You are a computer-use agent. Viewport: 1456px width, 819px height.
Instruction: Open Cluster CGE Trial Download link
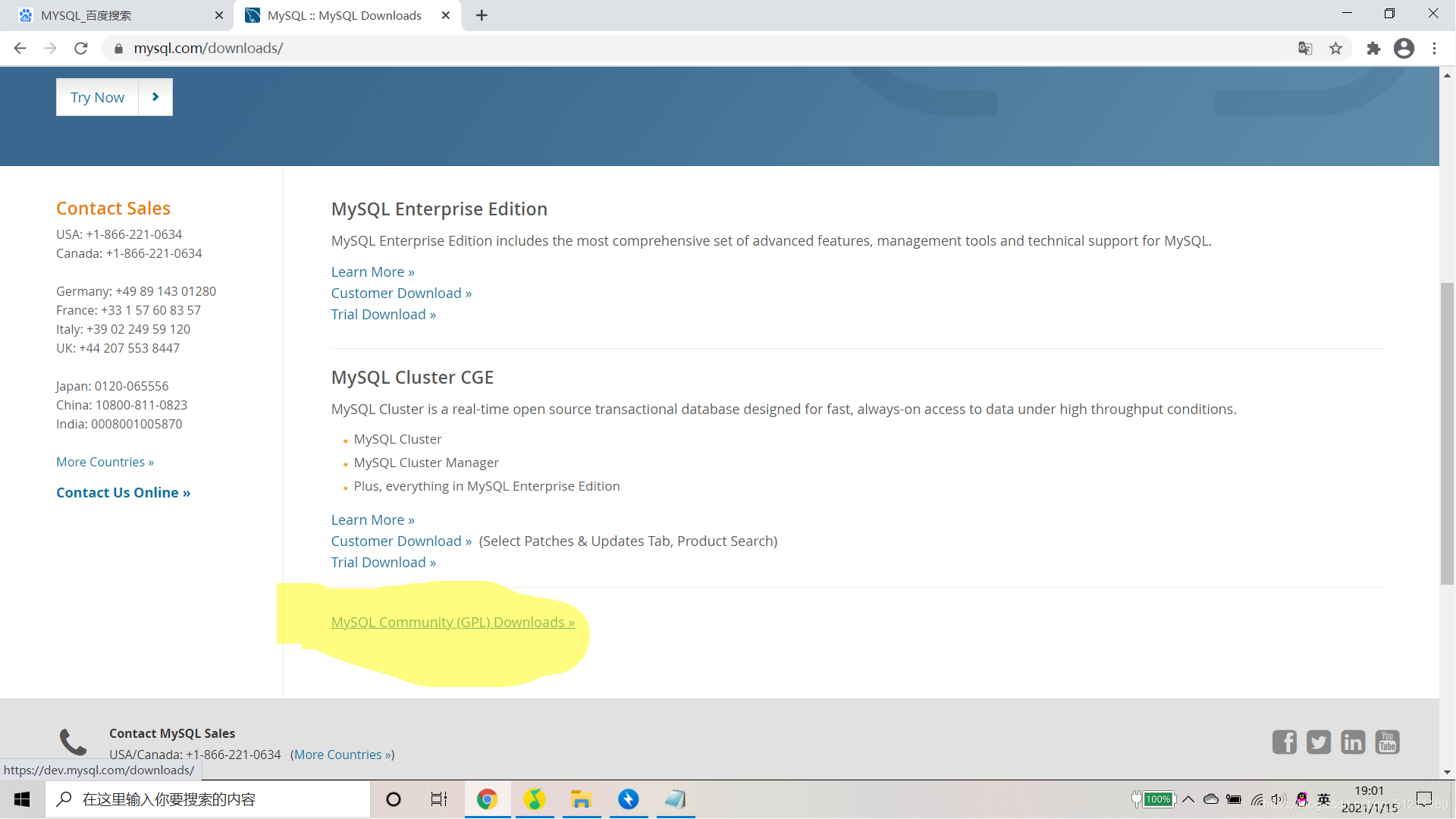click(384, 563)
